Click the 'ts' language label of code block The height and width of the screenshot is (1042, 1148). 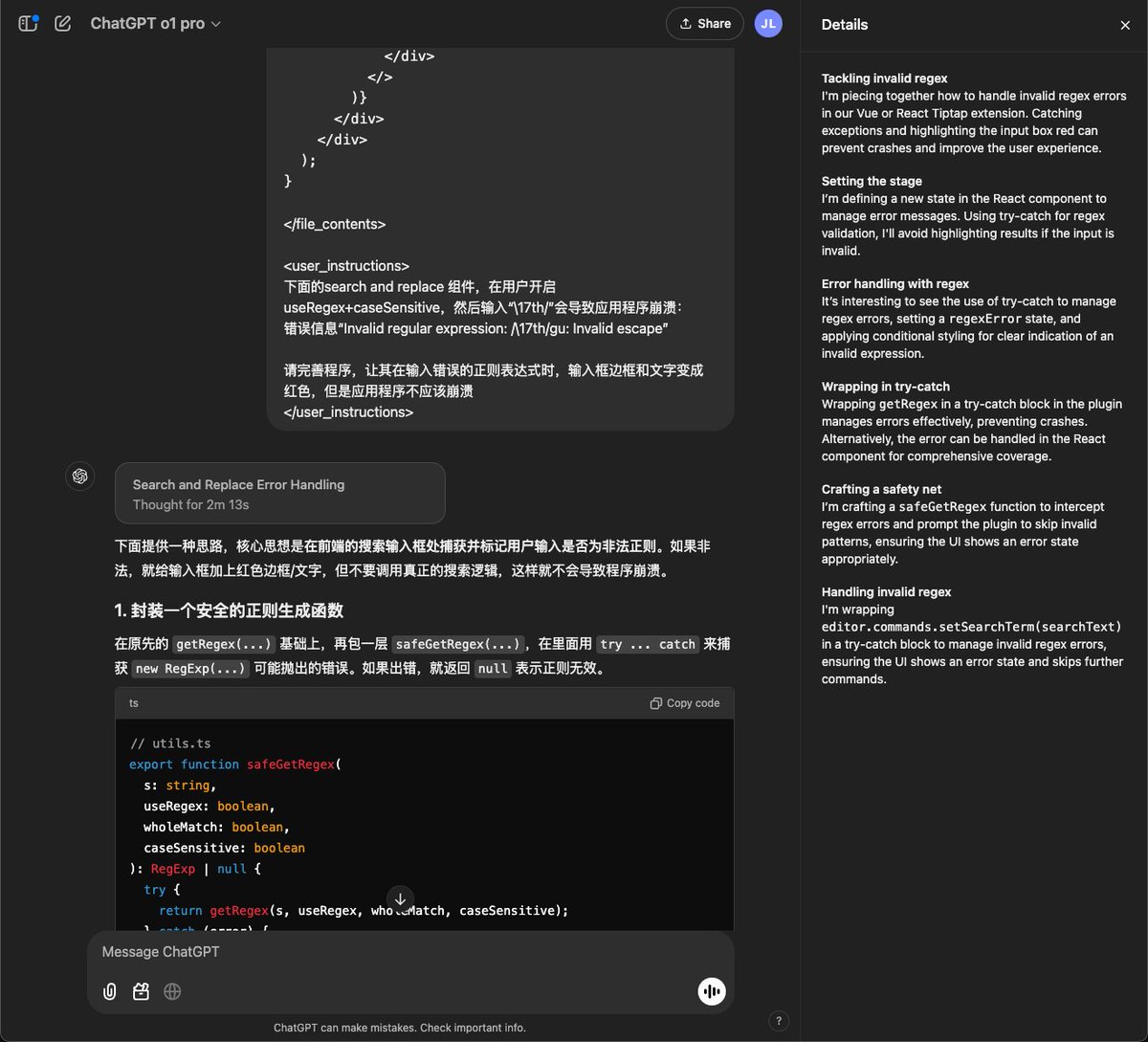[134, 703]
